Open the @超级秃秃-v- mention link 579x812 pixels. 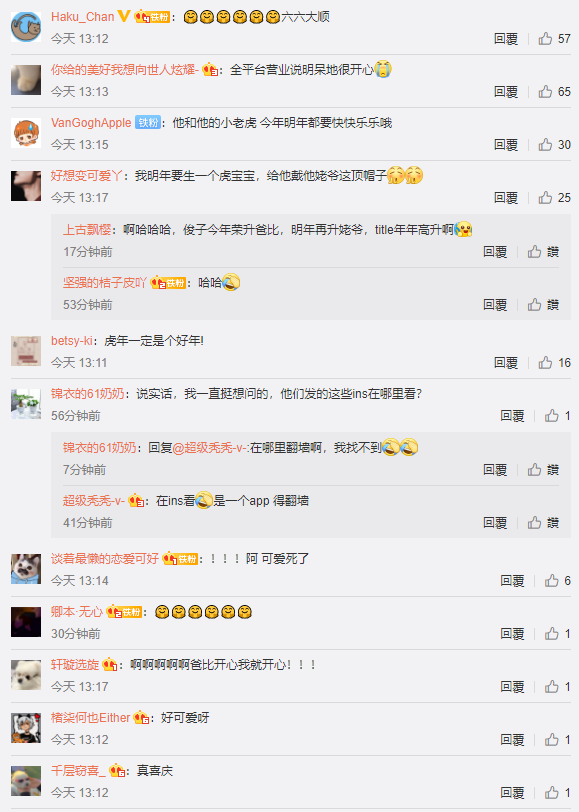211,447
